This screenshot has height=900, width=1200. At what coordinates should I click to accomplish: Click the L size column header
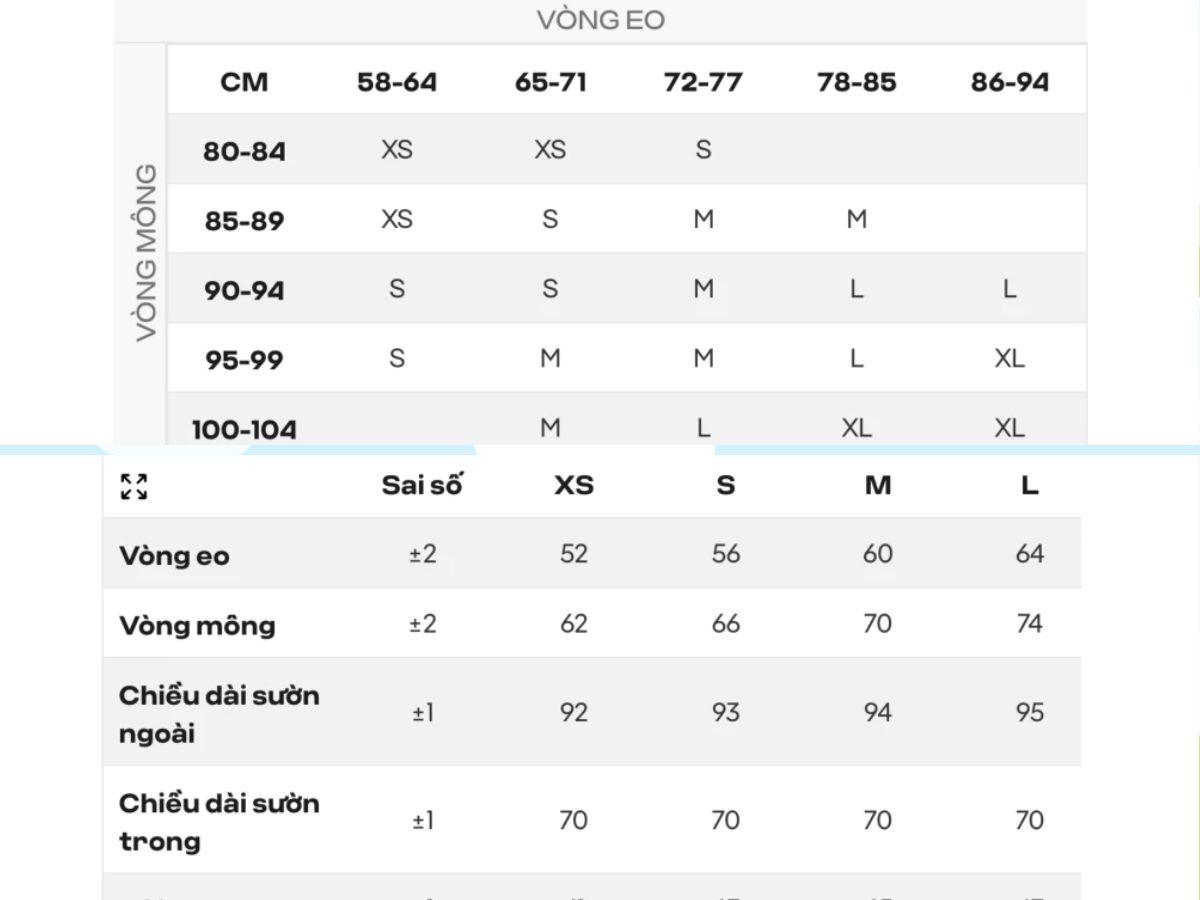pyautogui.click(x=1030, y=485)
